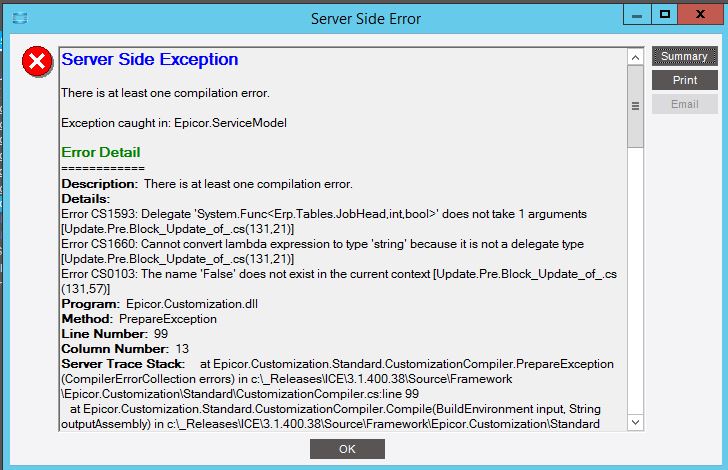The width and height of the screenshot is (728, 470).
Task: Click the Error CS1593 delegate message line
Action: click(324, 214)
